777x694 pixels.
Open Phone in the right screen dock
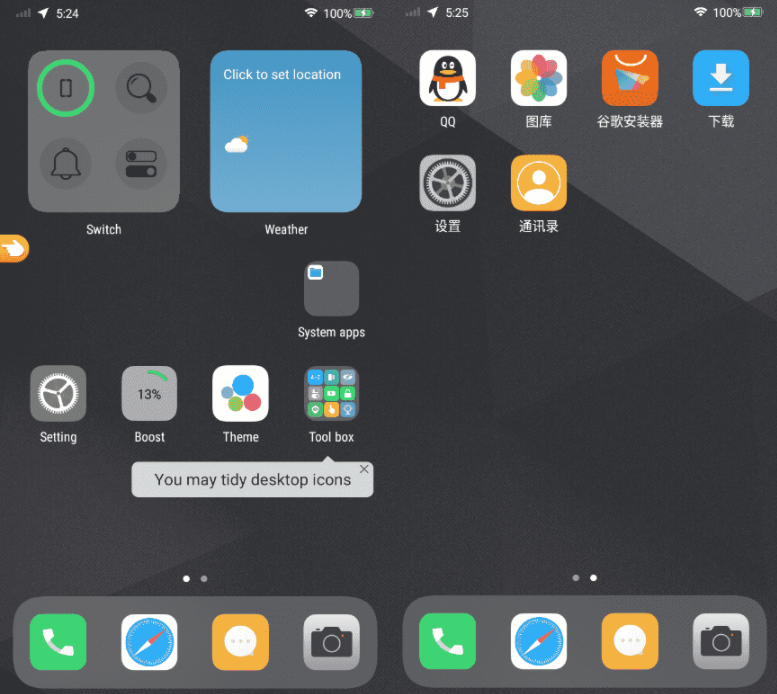(447, 641)
